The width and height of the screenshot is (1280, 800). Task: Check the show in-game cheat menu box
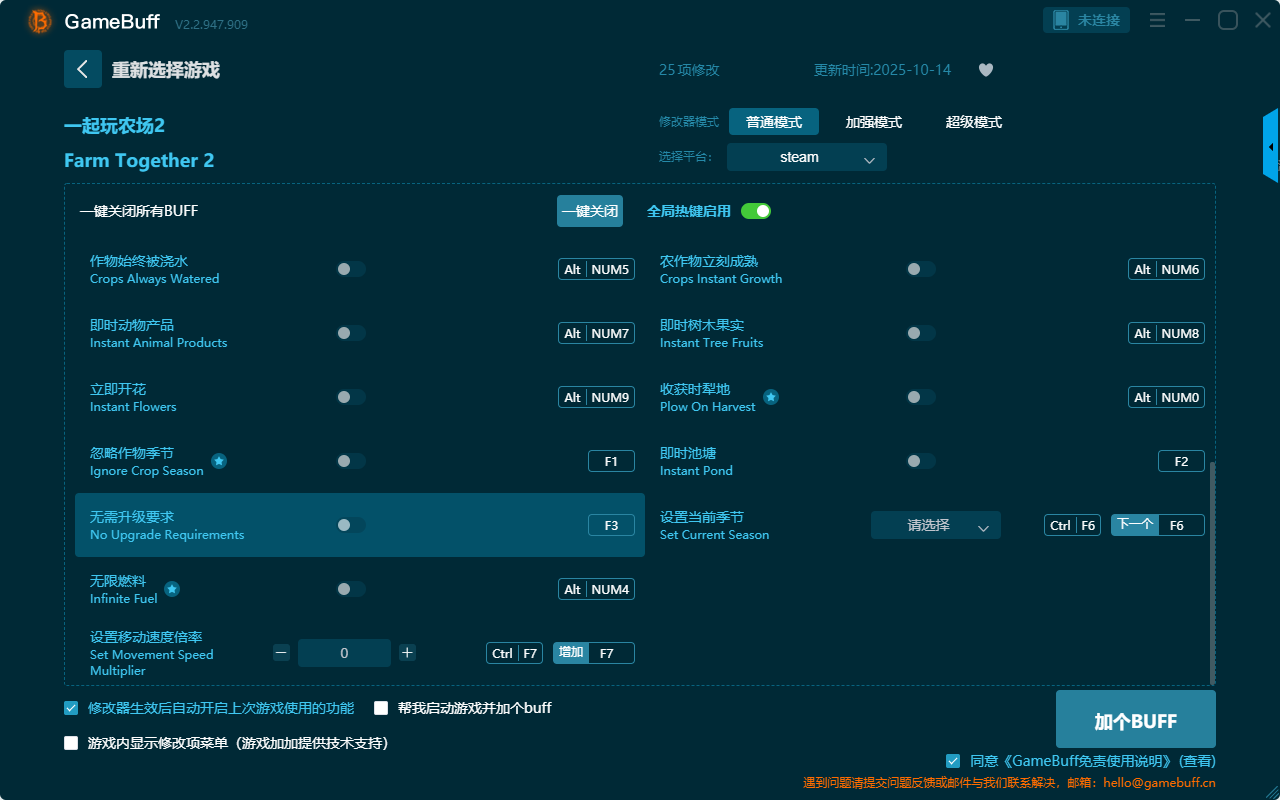(71, 743)
